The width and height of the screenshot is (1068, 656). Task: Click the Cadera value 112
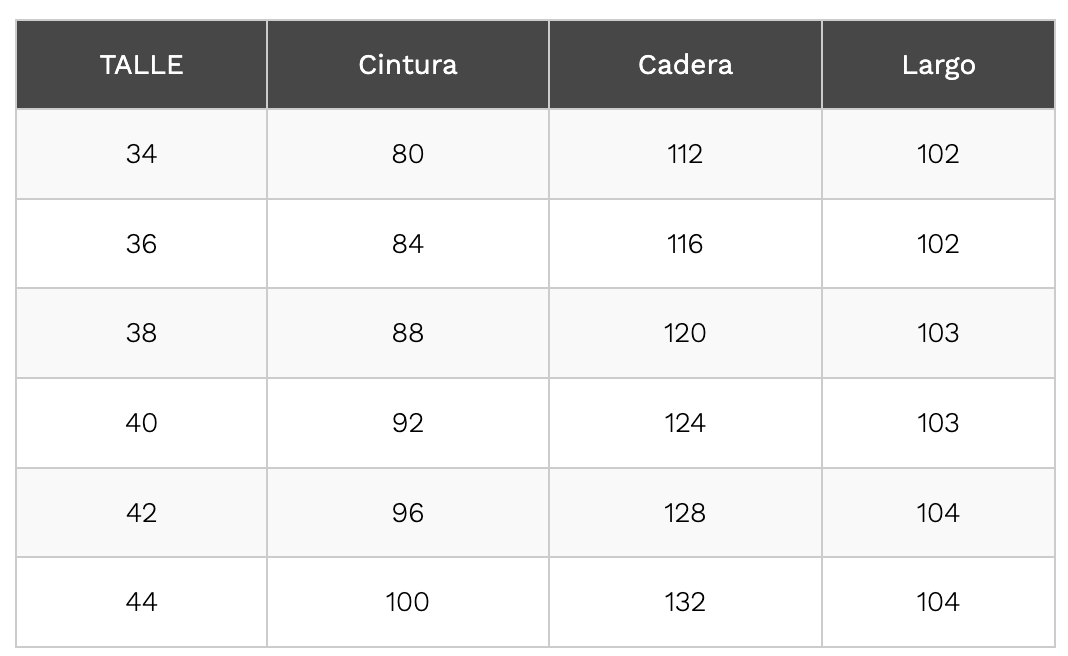[x=685, y=154]
